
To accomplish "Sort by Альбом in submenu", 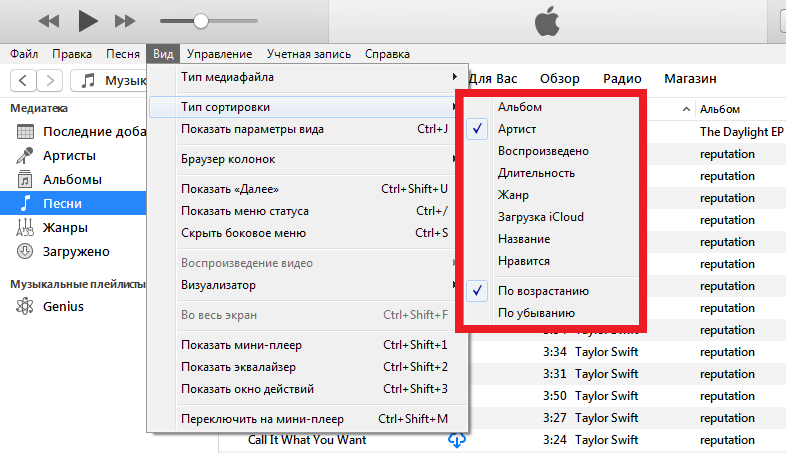I will pos(520,107).
